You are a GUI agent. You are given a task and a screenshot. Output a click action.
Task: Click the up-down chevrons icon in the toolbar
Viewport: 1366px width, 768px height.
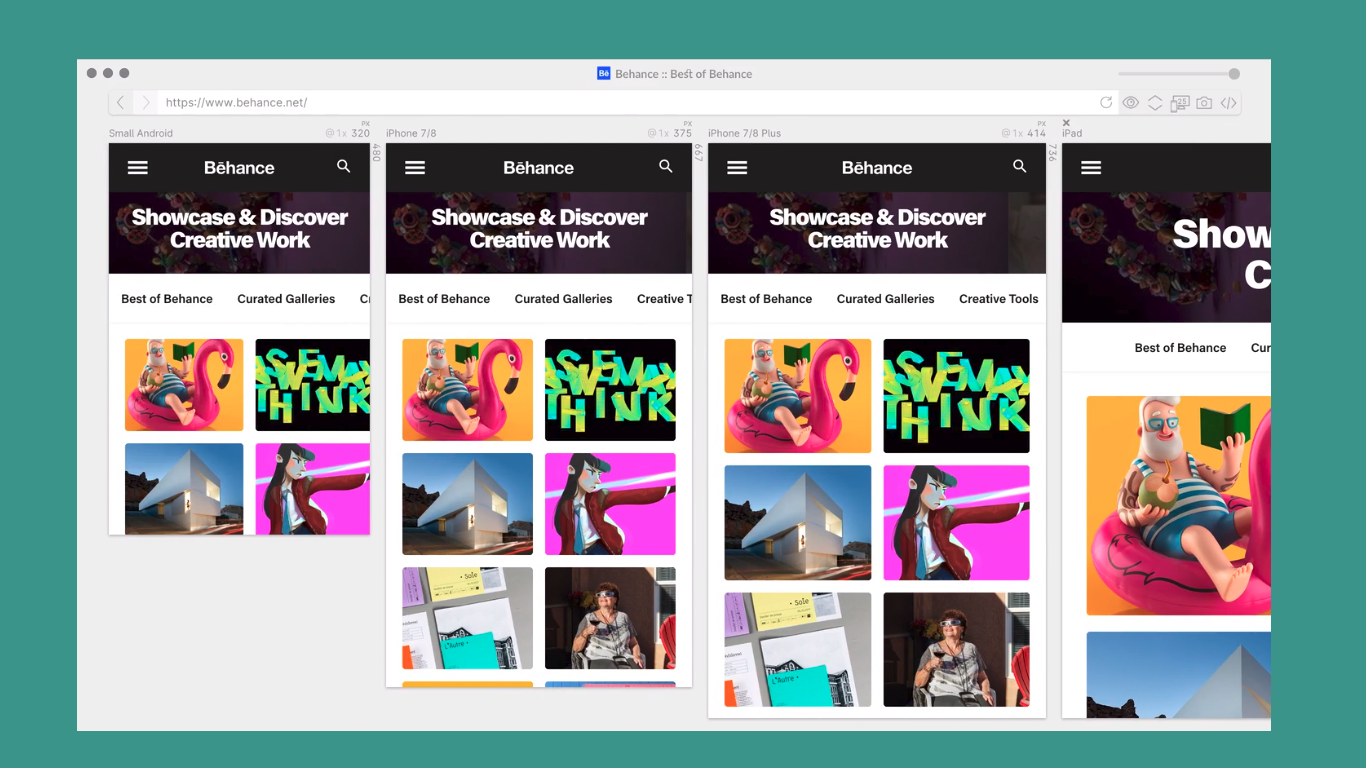click(1155, 103)
